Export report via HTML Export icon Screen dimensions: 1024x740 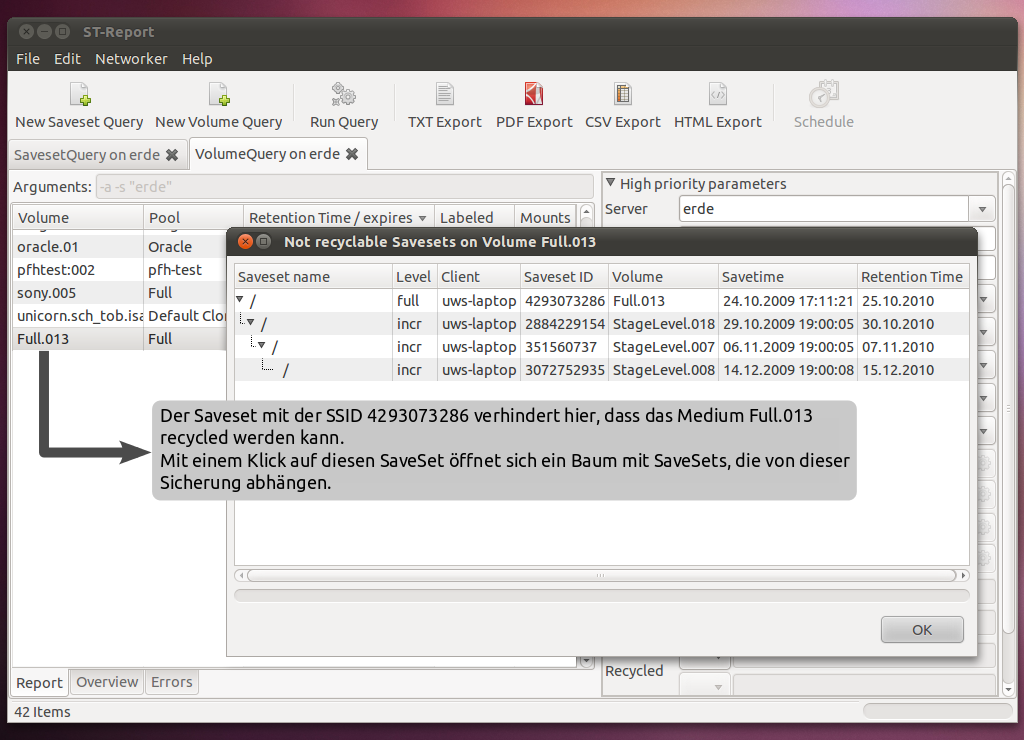[718, 95]
